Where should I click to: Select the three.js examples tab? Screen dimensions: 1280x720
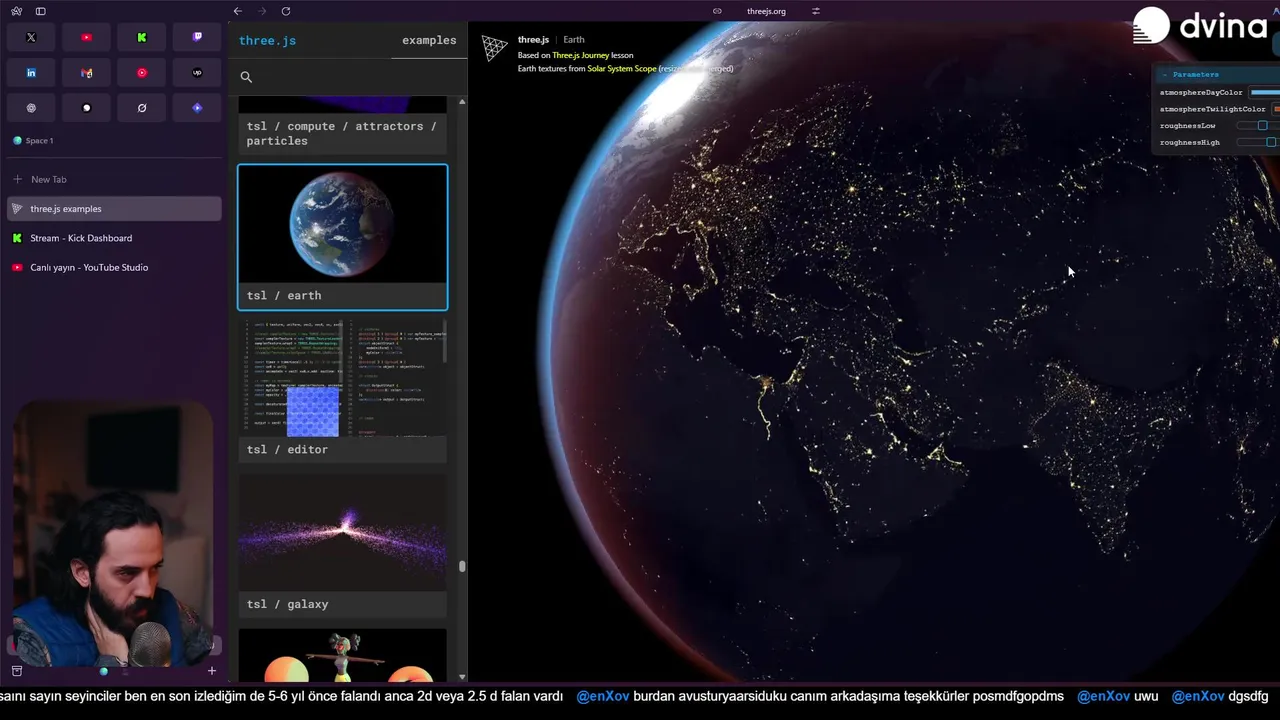click(114, 209)
